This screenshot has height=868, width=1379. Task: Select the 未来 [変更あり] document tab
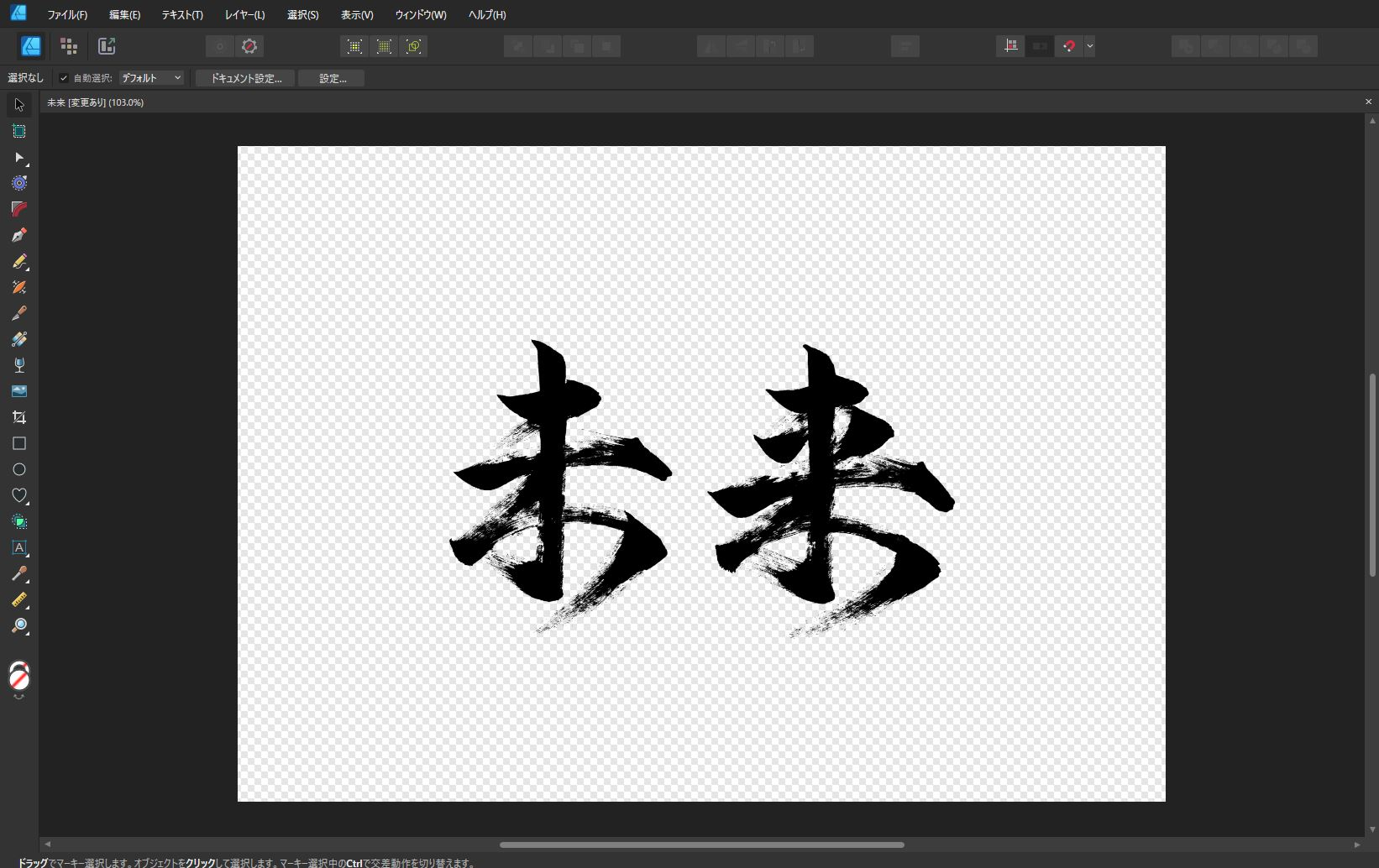[x=95, y=102]
